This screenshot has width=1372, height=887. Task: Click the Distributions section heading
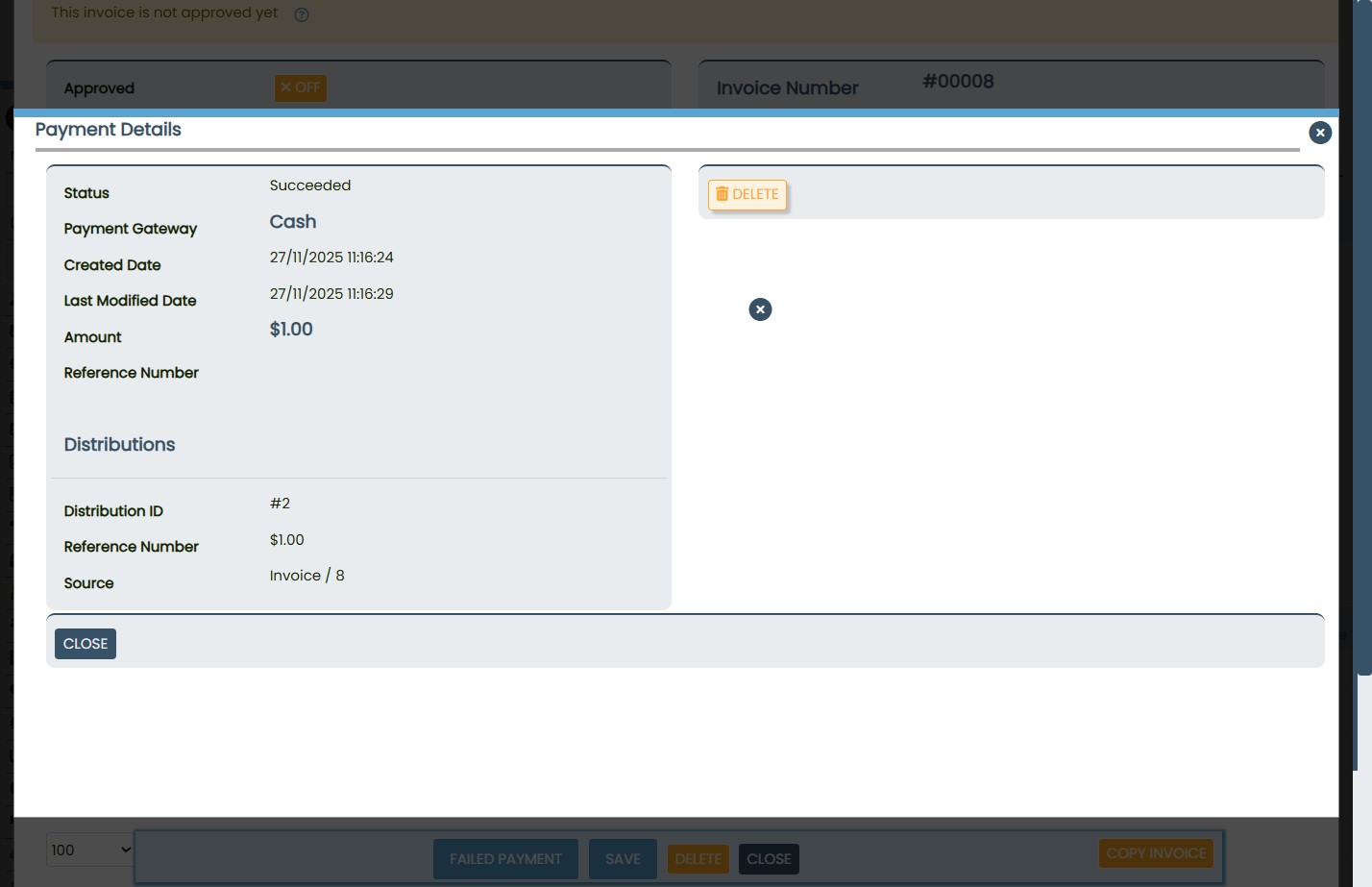click(x=119, y=445)
